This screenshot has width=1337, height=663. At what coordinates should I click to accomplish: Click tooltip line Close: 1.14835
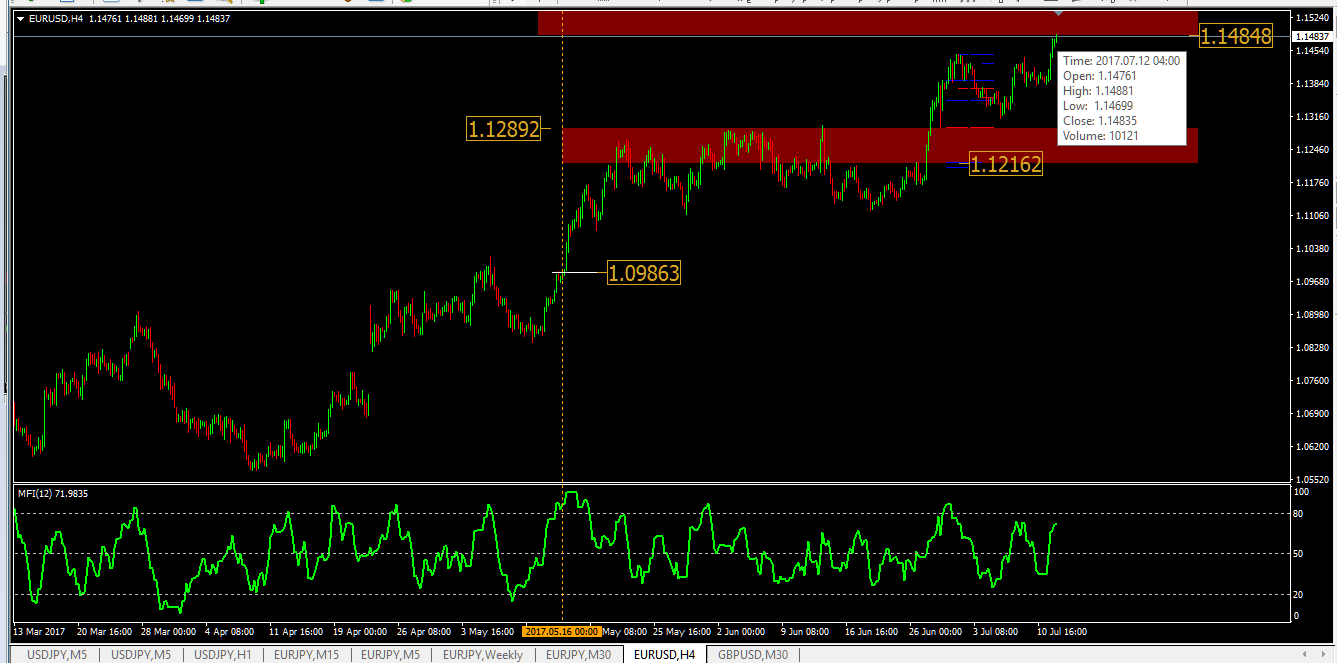pos(1099,121)
